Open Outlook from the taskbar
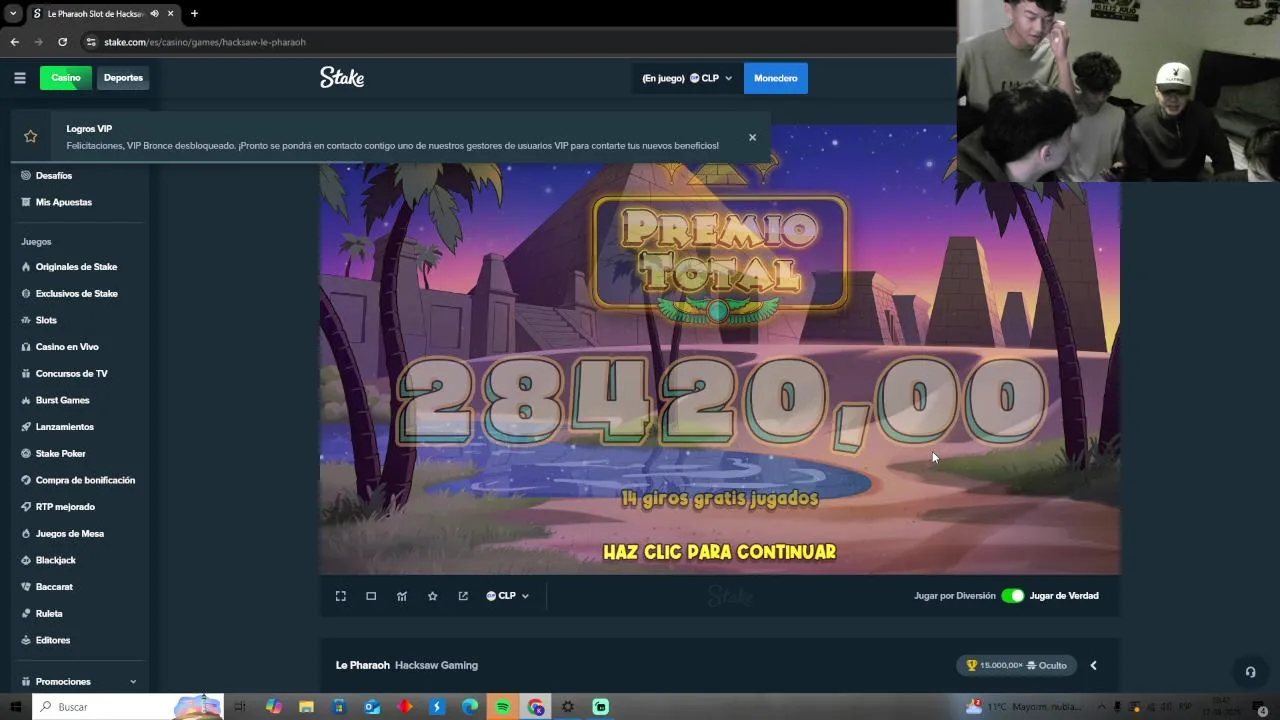Image resolution: width=1280 pixels, height=720 pixels. coord(372,707)
